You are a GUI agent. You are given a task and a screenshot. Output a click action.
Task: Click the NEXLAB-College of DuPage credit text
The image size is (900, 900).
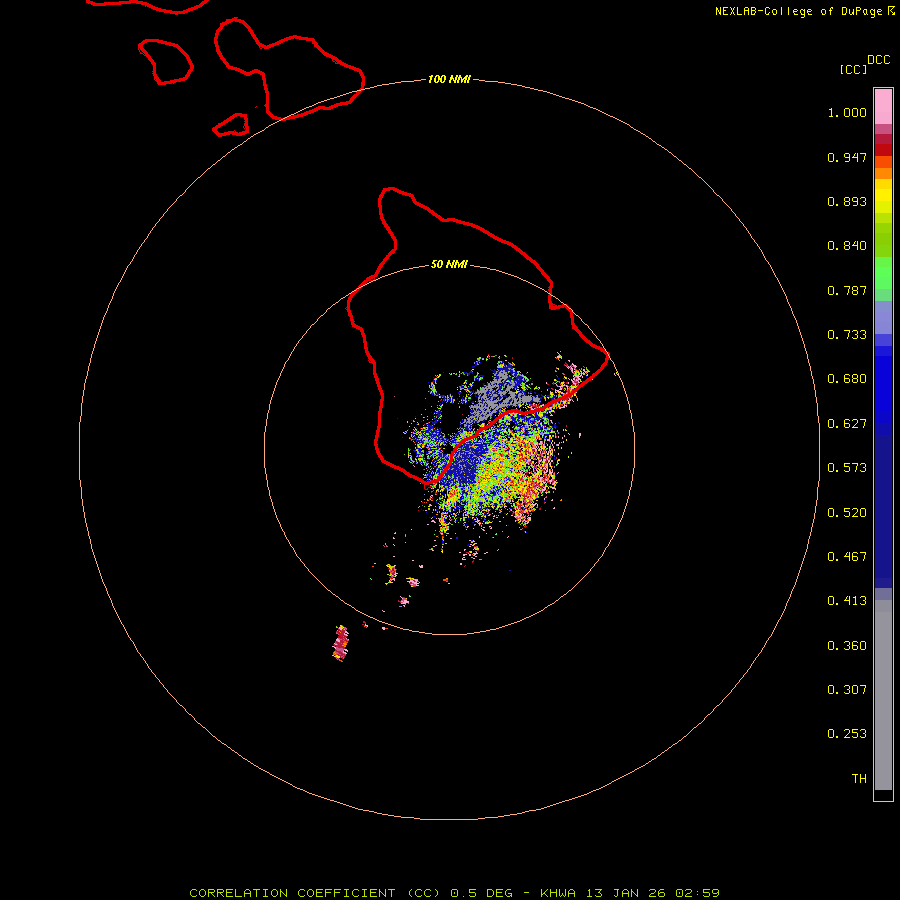coord(799,11)
